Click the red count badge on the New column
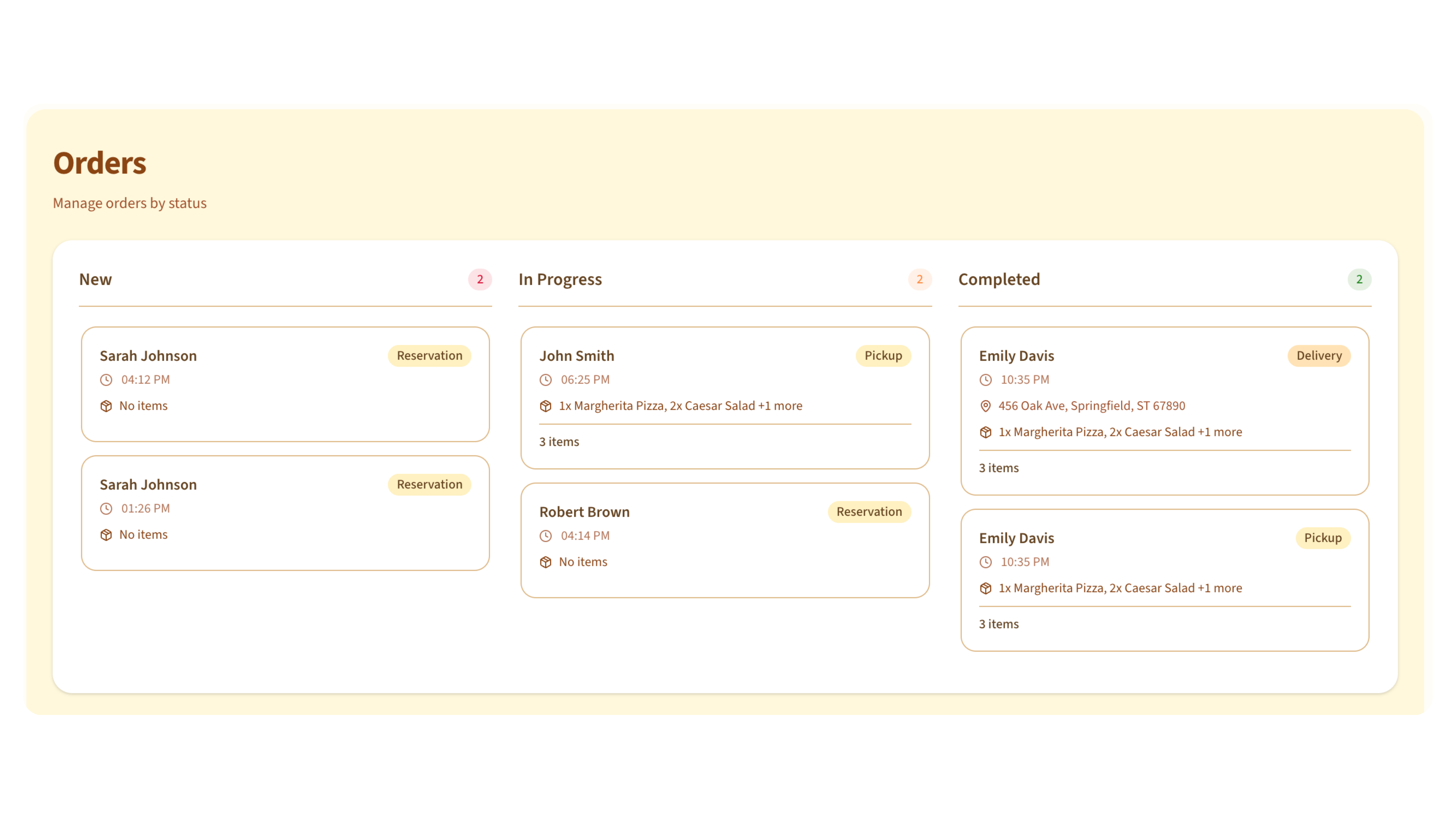This screenshot has height=819, width=1456. coord(480,279)
